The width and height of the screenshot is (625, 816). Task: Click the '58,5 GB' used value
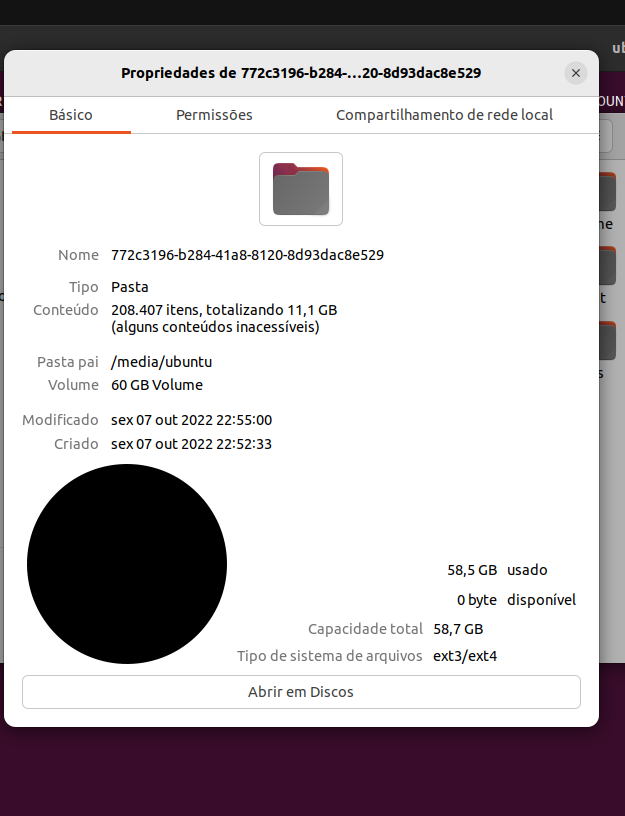472,570
